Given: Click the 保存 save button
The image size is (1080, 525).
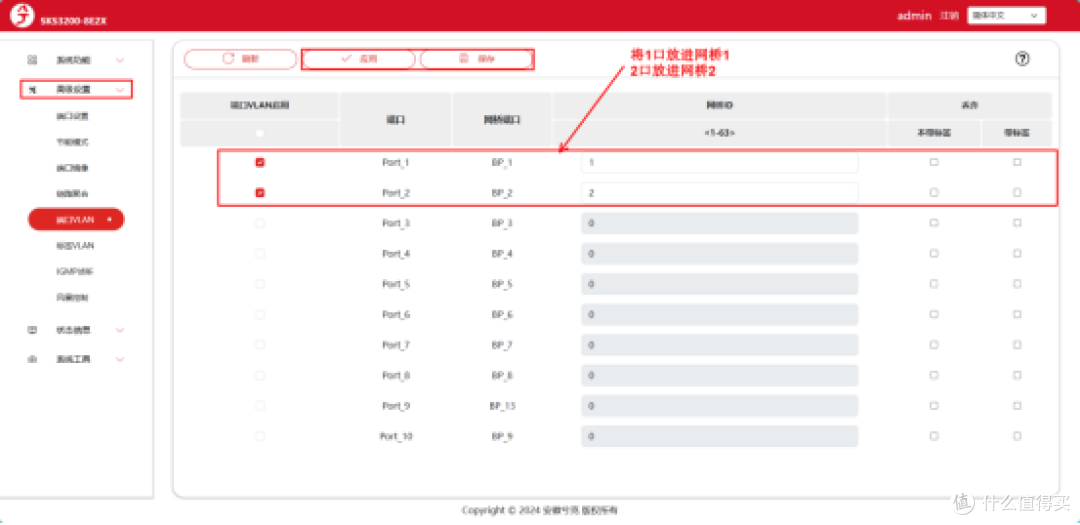Looking at the screenshot, I should pyautogui.click(x=477, y=59).
